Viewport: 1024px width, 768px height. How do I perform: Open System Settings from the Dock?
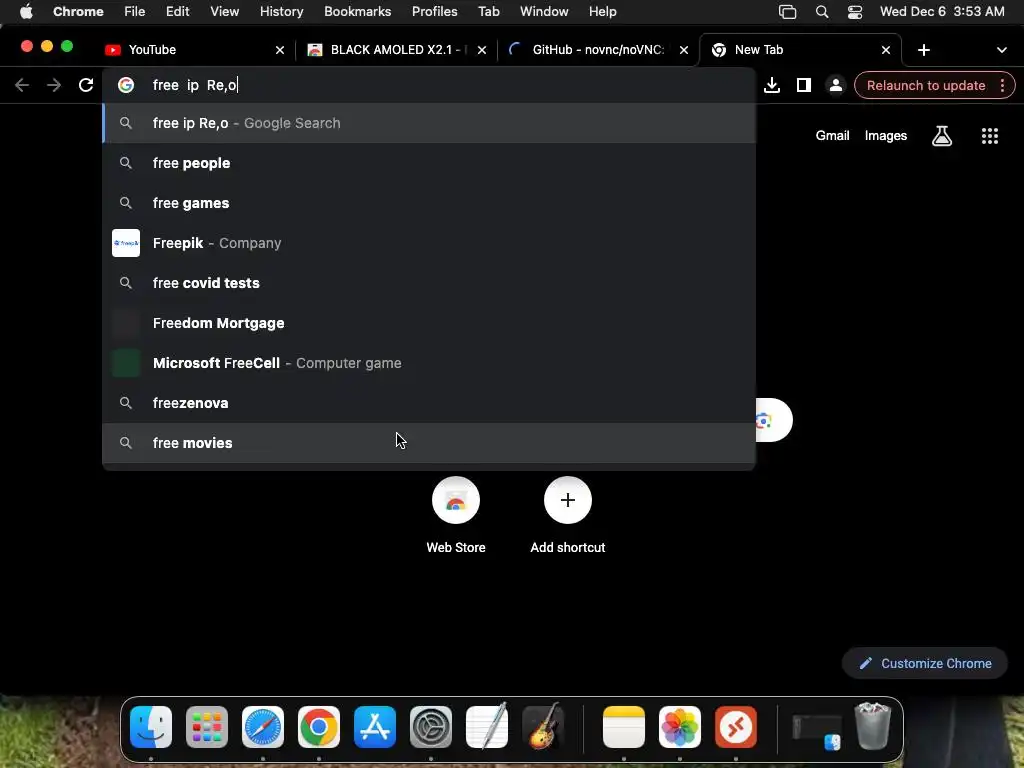tap(431, 727)
